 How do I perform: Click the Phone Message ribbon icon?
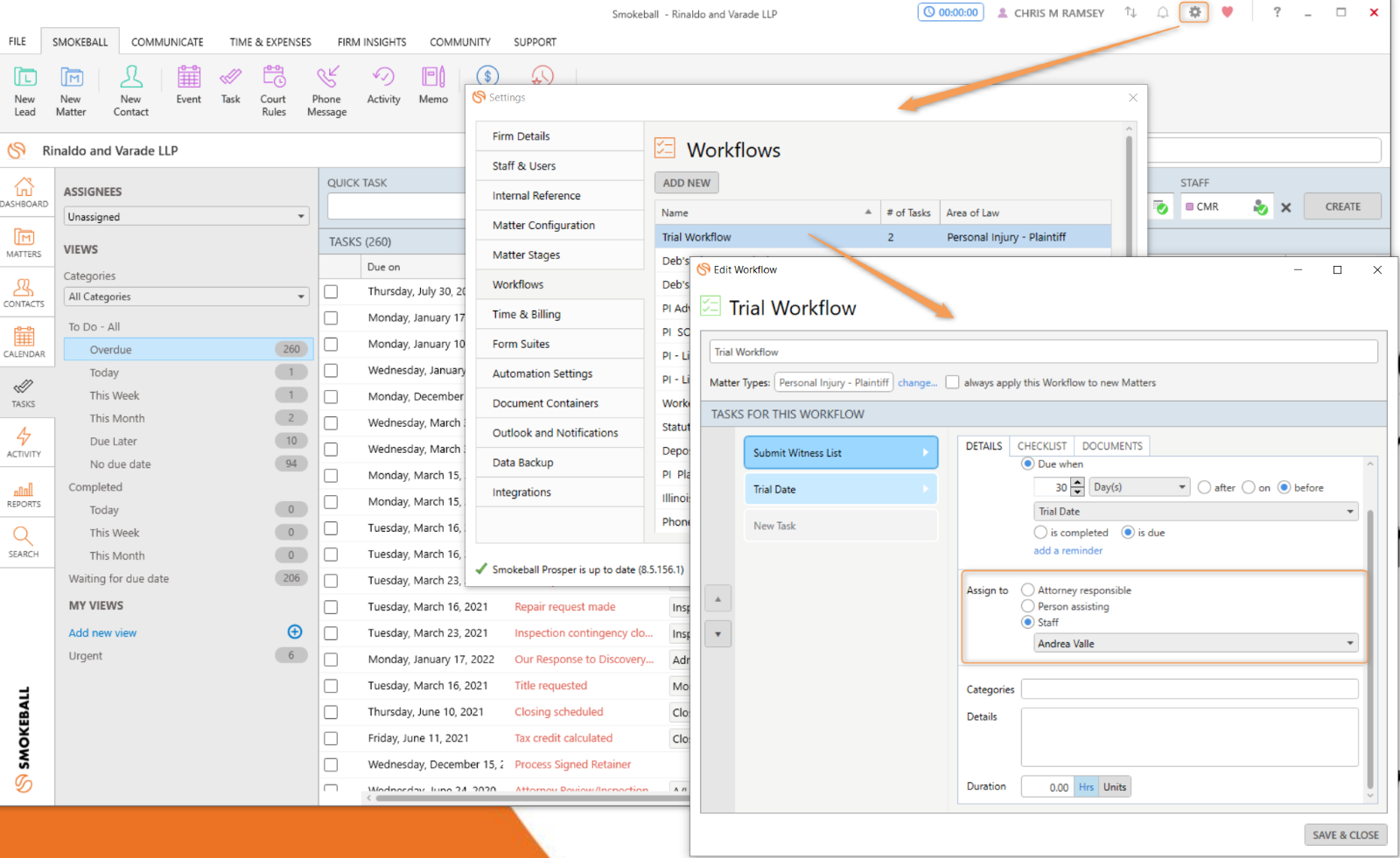click(327, 91)
